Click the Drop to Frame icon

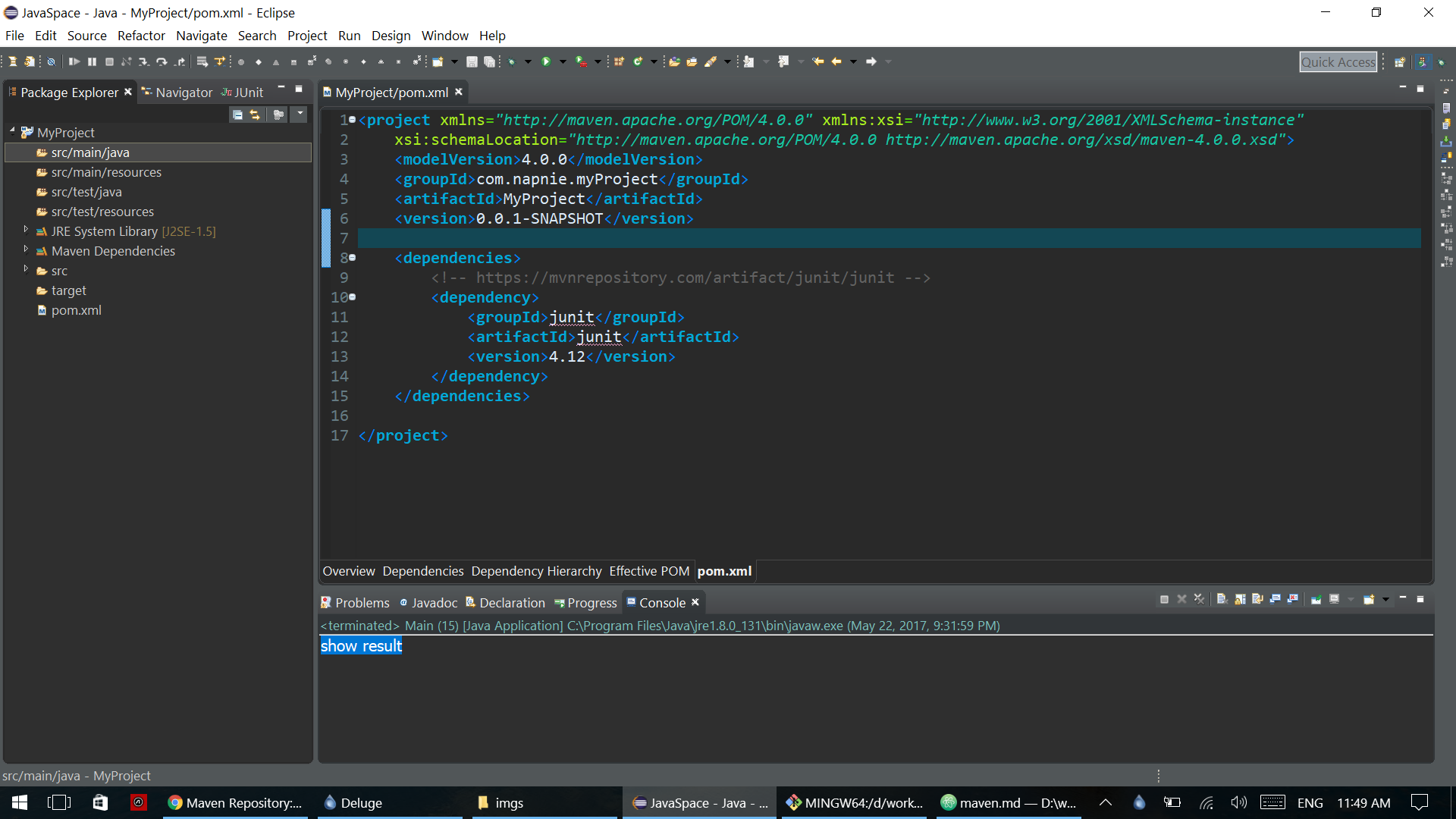202,61
